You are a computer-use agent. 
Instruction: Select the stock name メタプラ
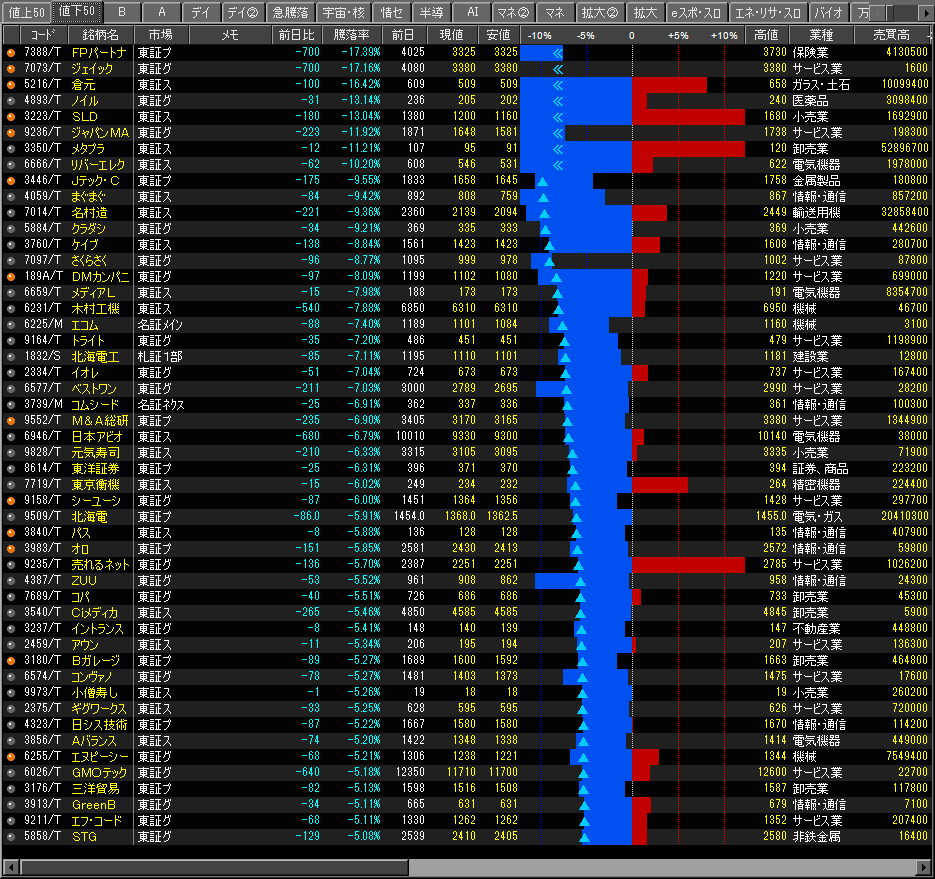88,149
